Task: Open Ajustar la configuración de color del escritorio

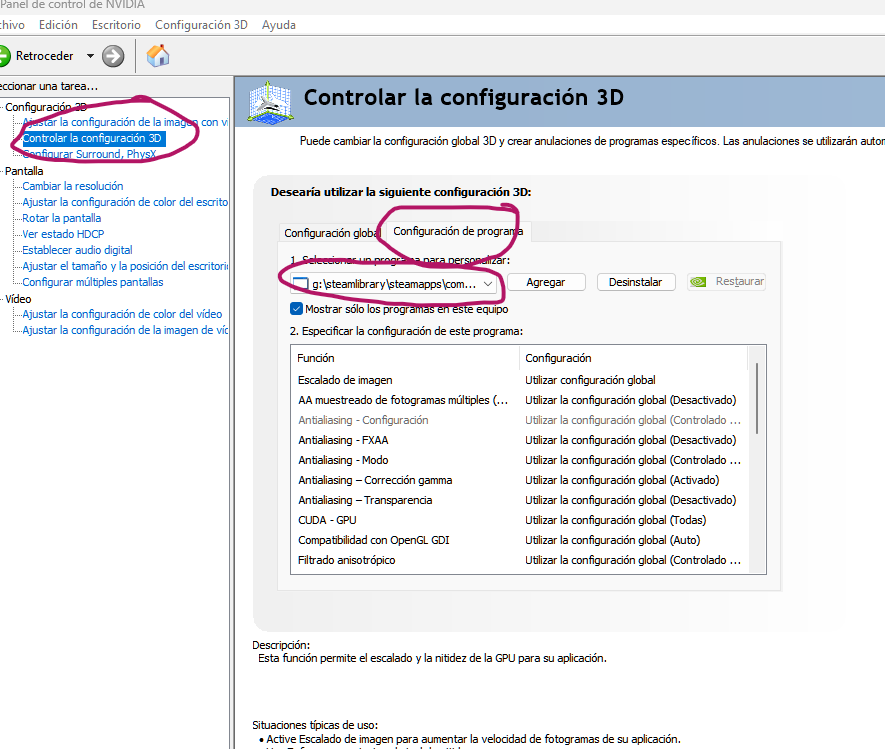Action: (x=125, y=202)
